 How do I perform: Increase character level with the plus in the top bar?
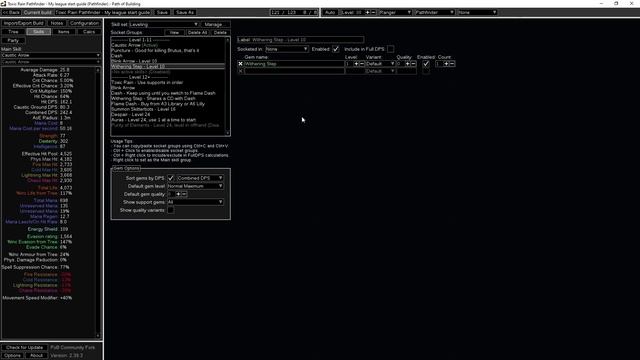point(367,13)
